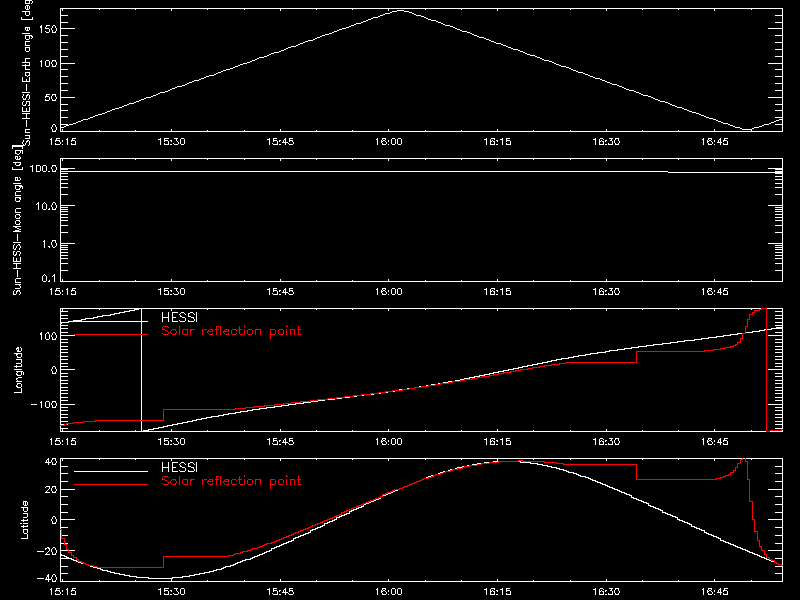Click the 40 tick on Latitude plot
Screen dimensions: 800x600
(x=51, y=462)
